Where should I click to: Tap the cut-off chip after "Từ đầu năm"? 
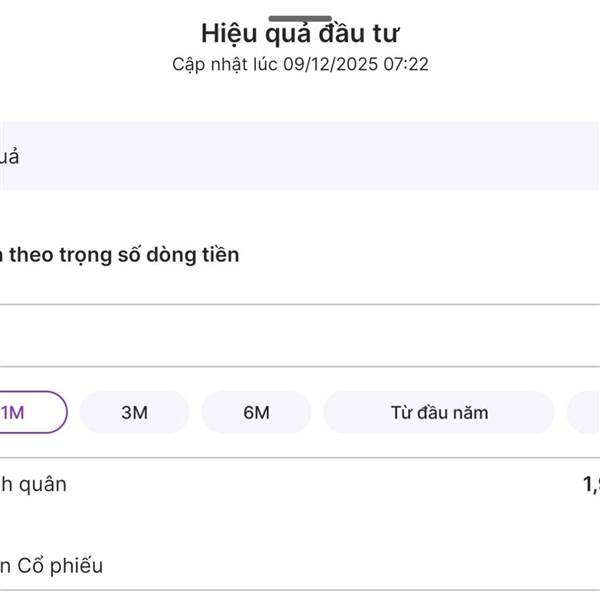585,412
